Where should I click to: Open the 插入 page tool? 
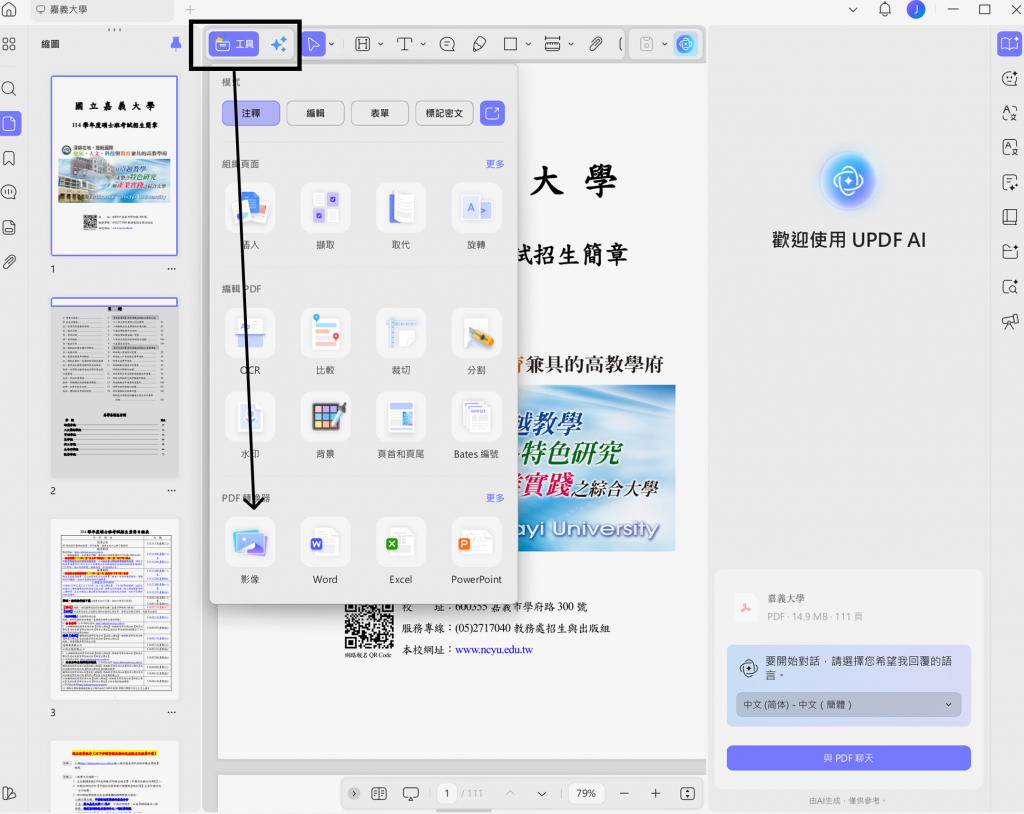pyautogui.click(x=250, y=217)
